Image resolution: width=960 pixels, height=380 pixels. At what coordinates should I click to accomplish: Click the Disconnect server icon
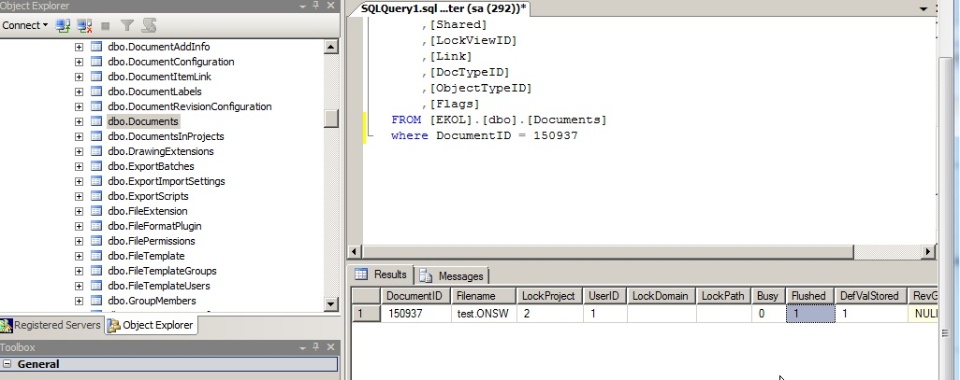(84, 25)
